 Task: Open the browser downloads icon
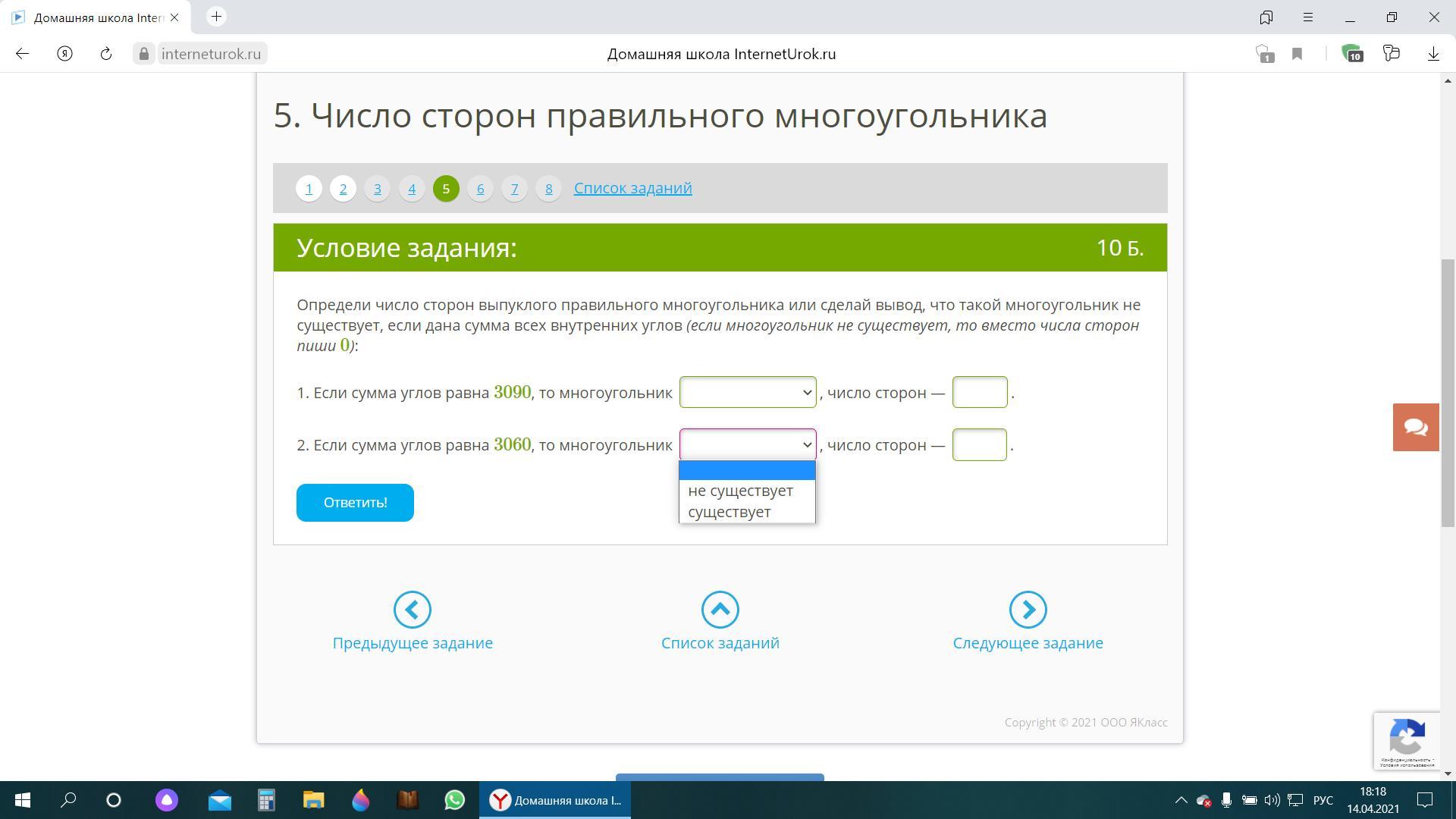click(x=1433, y=54)
